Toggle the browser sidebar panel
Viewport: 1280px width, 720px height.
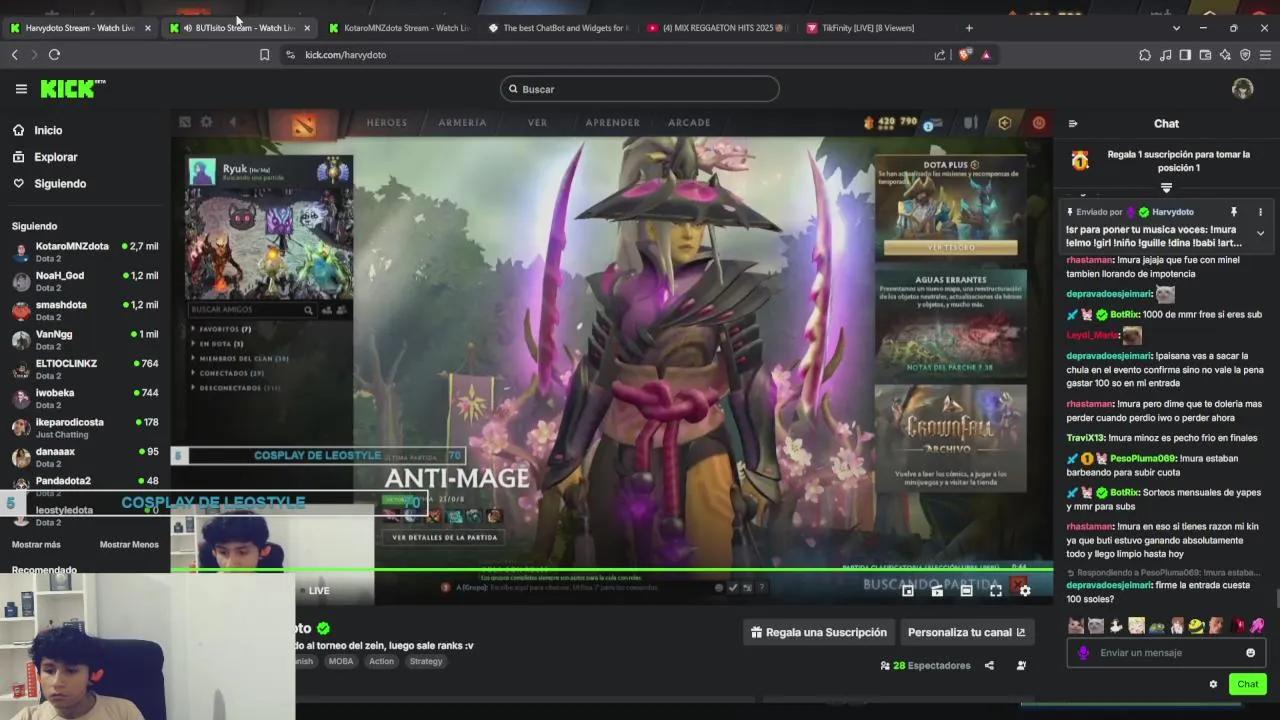coord(1185,55)
